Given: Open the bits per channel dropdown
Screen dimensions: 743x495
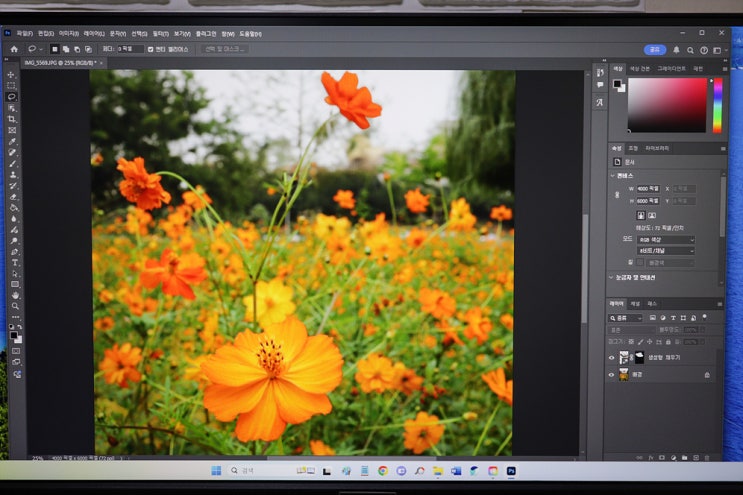Looking at the screenshot, I should coord(665,251).
